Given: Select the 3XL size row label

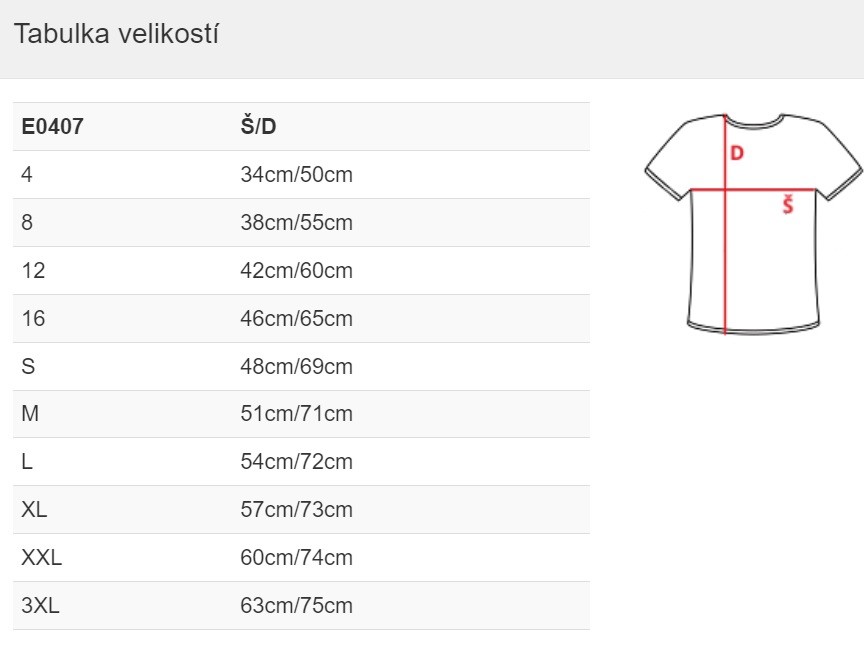Looking at the screenshot, I should (x=40, y=605).
